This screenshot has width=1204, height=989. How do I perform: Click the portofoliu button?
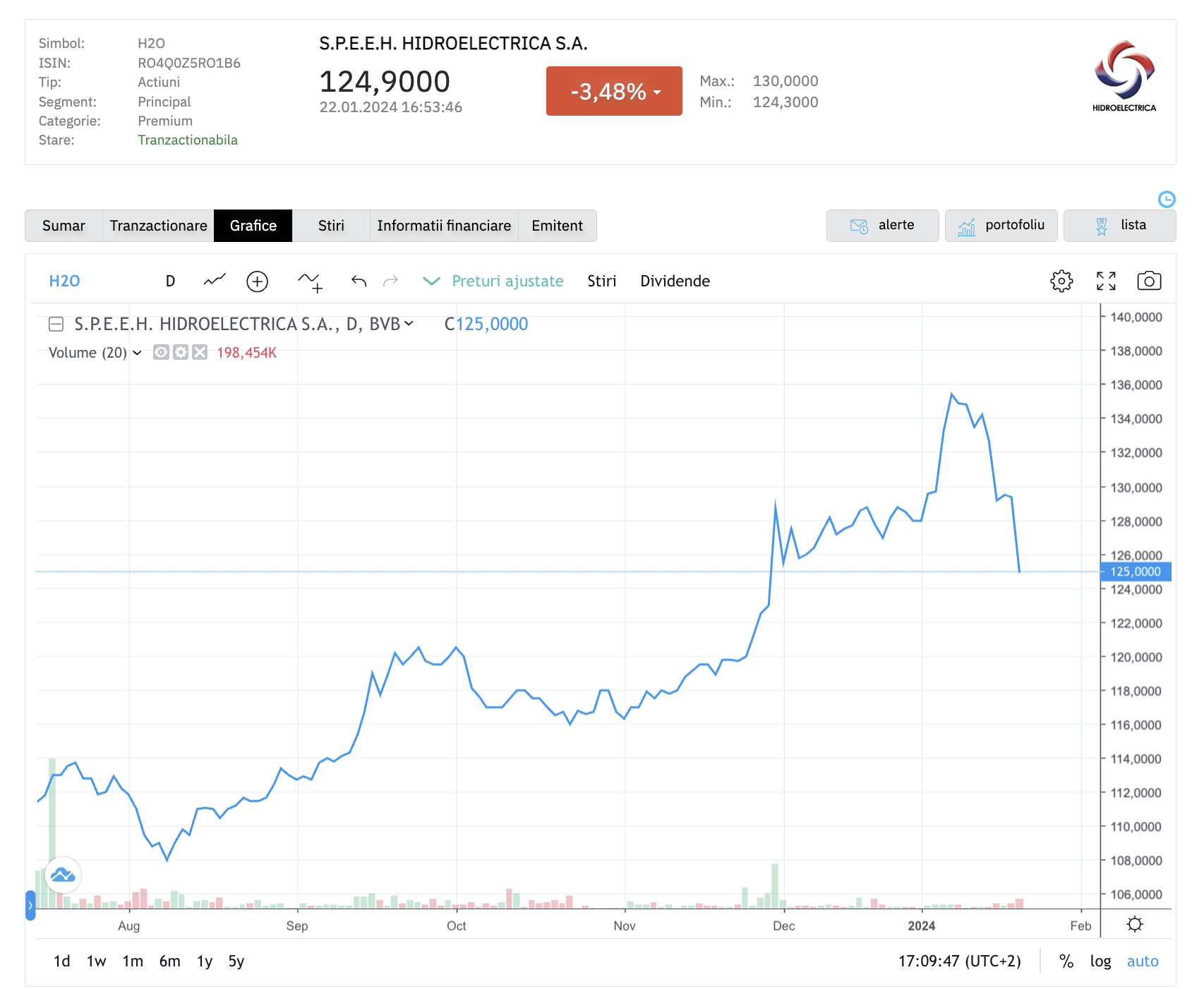(1001, 226)
